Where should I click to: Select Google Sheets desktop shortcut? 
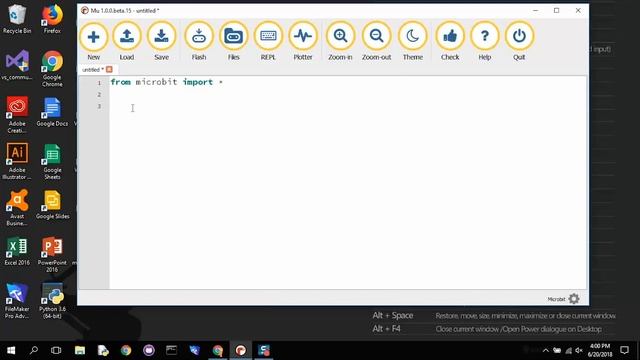[x=52, y=161]
